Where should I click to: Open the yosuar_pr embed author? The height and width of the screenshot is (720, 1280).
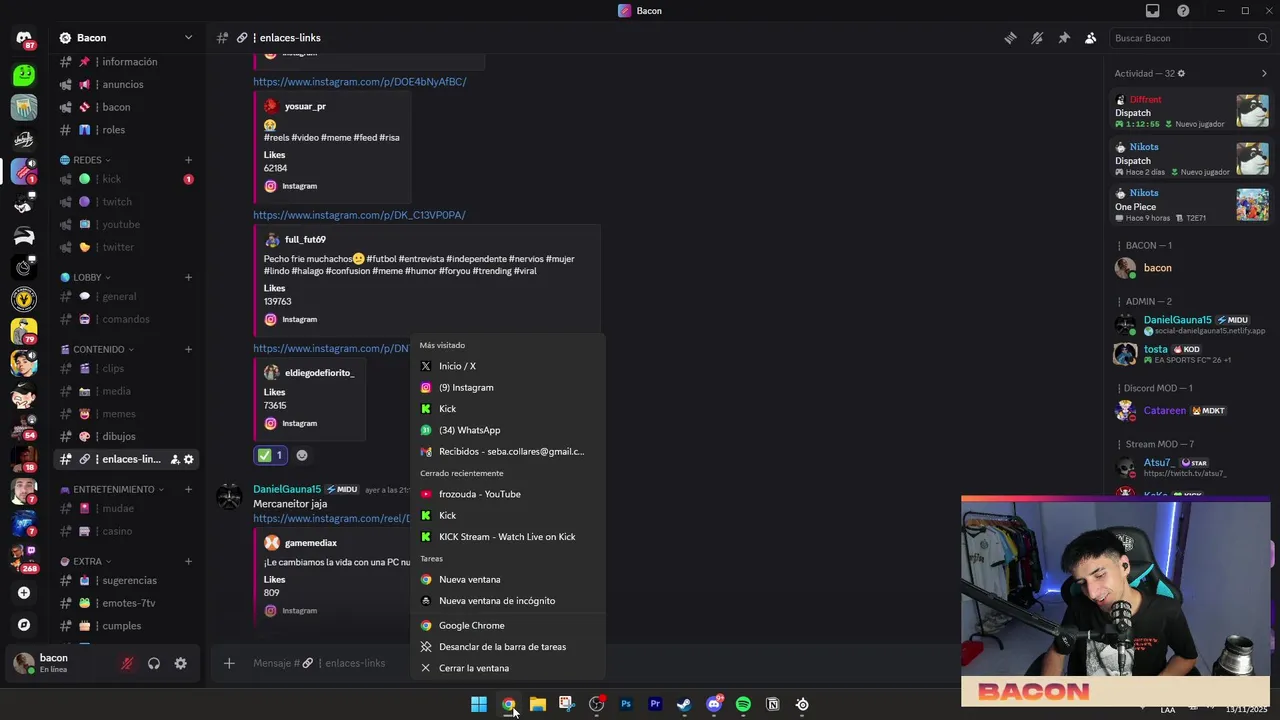click(305, 106)
